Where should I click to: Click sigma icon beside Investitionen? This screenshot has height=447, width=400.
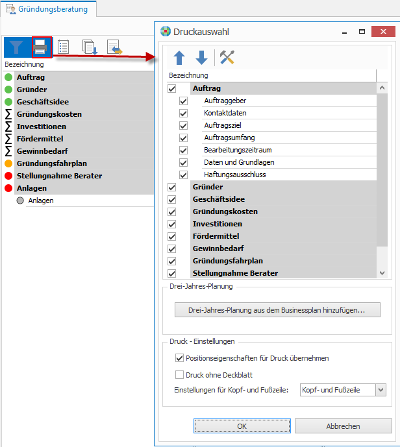click(8, 127)
